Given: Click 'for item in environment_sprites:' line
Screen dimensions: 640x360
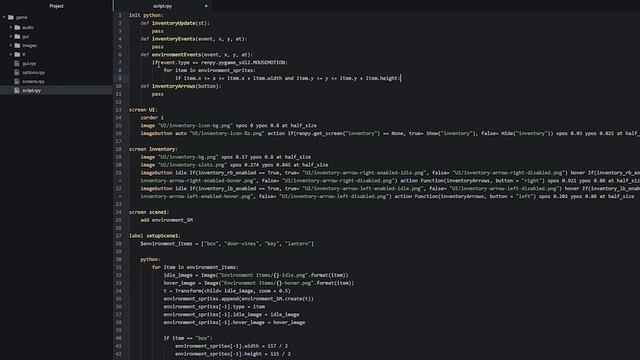Looking at the screenshot, I should (209, 70).
